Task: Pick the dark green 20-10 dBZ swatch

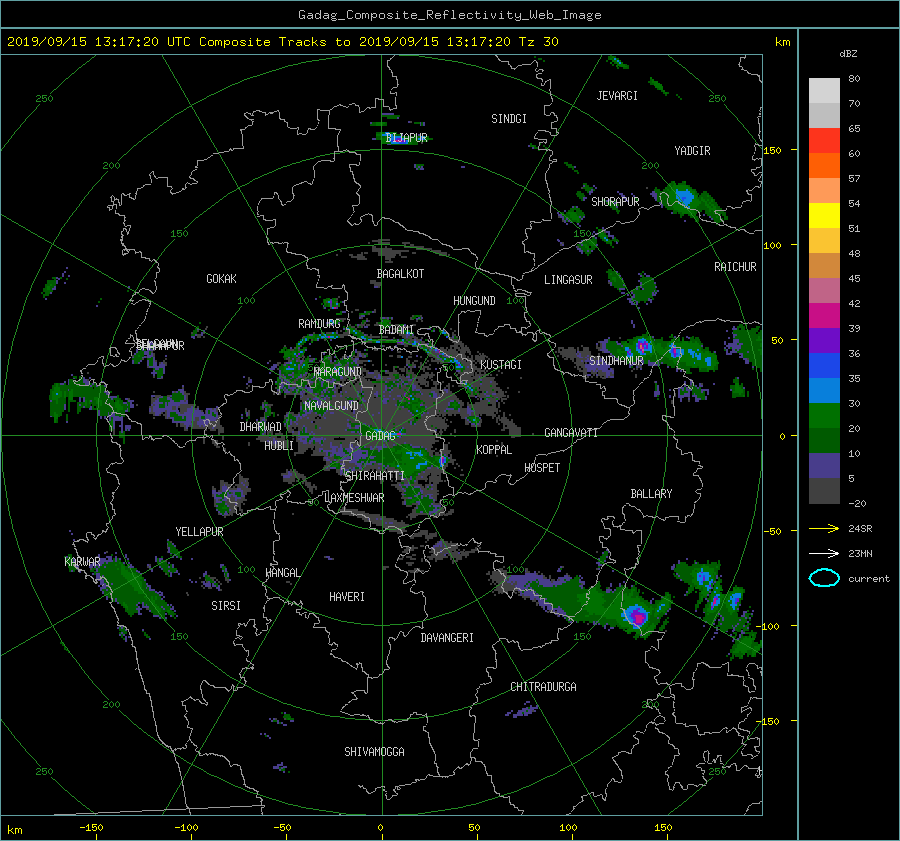Action: pos(824,441)
